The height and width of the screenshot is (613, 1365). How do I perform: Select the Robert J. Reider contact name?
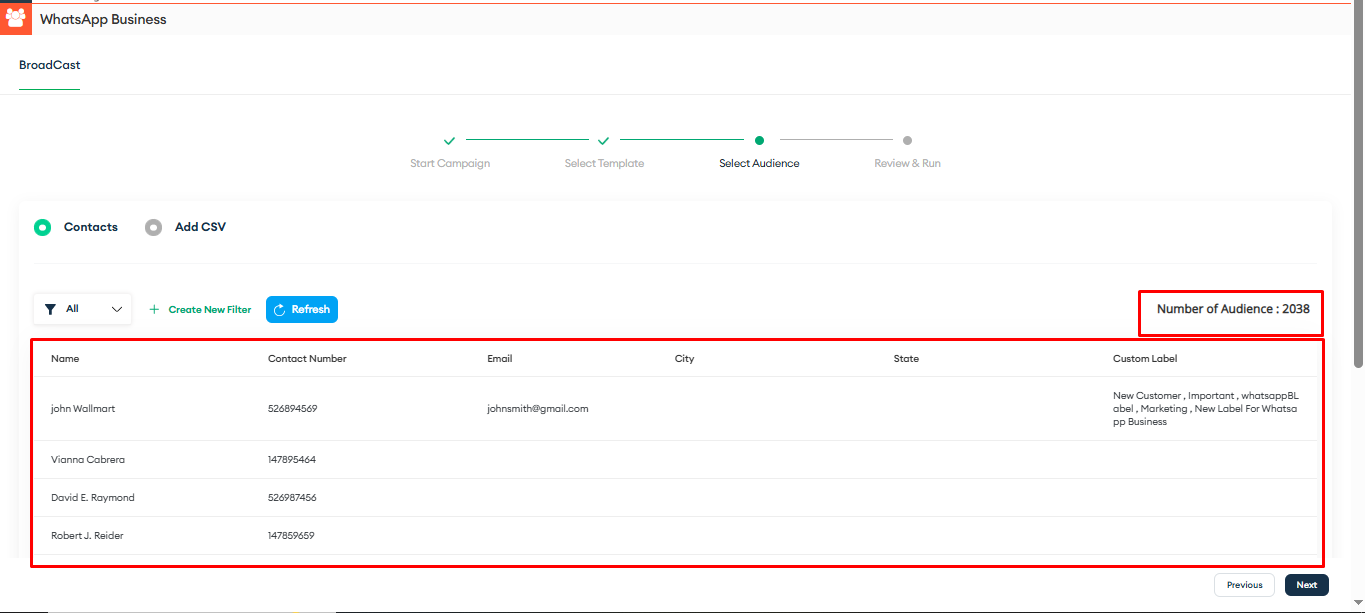point(87,536)
